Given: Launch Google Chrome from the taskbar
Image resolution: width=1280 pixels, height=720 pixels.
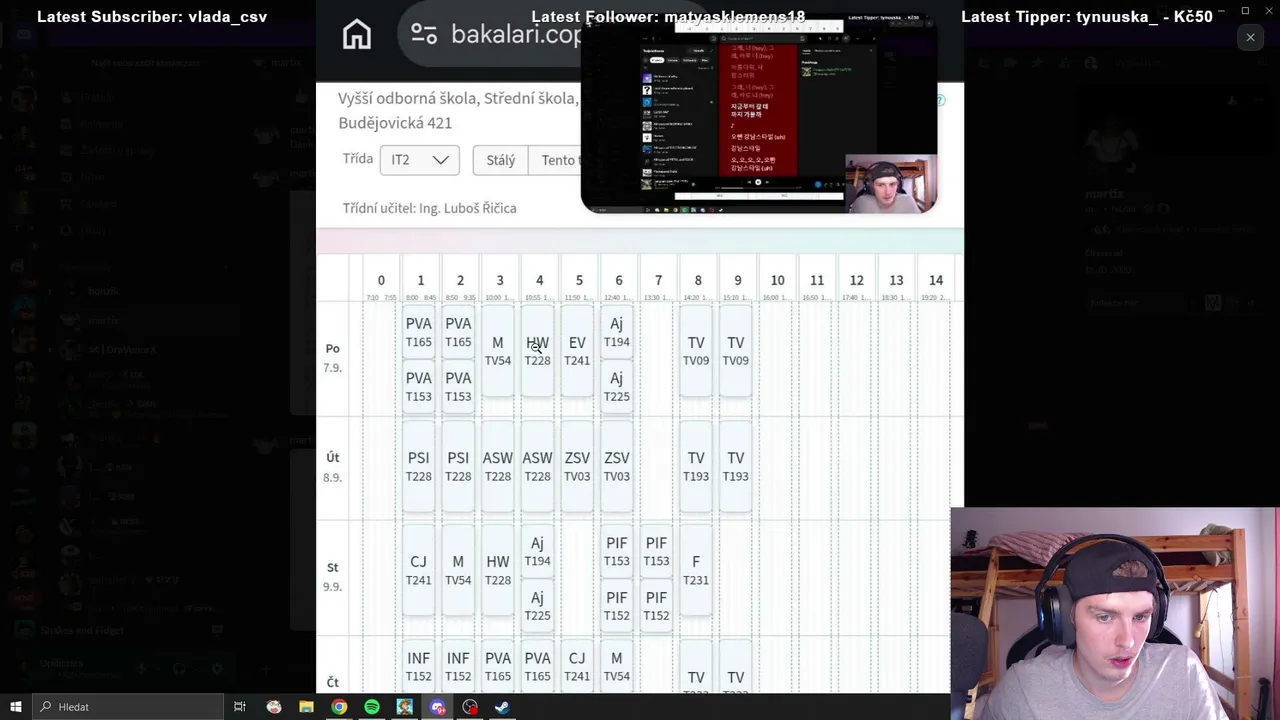Looking at the screenshot, I should click(339, 707).
